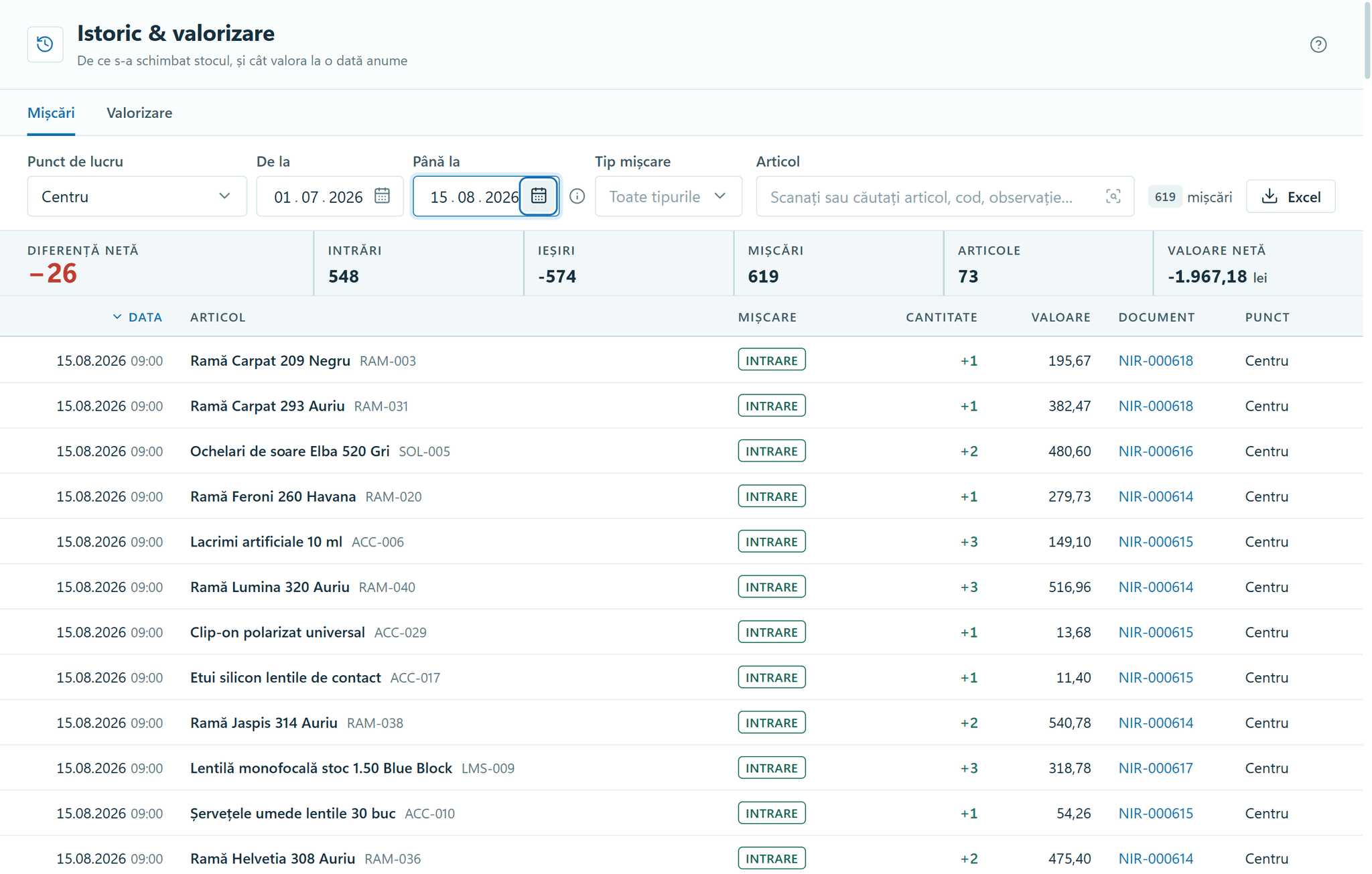Click the VALOARE column header

point(1060,317)
